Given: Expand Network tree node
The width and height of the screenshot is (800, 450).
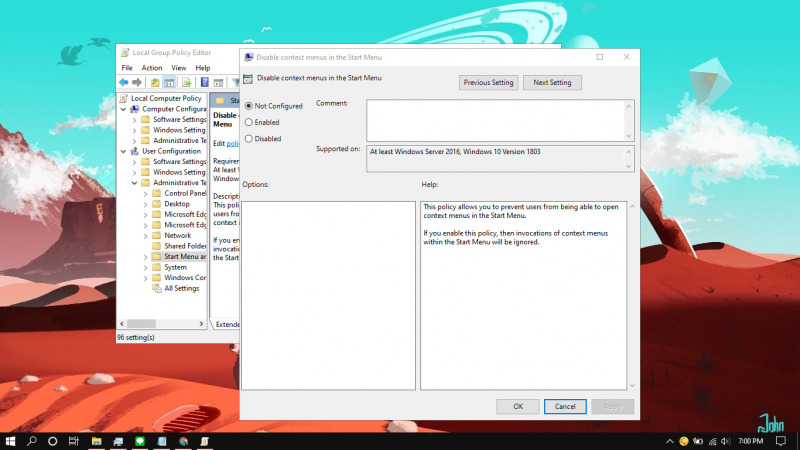Looking at the screenshot, I should [x=145, y=236].
